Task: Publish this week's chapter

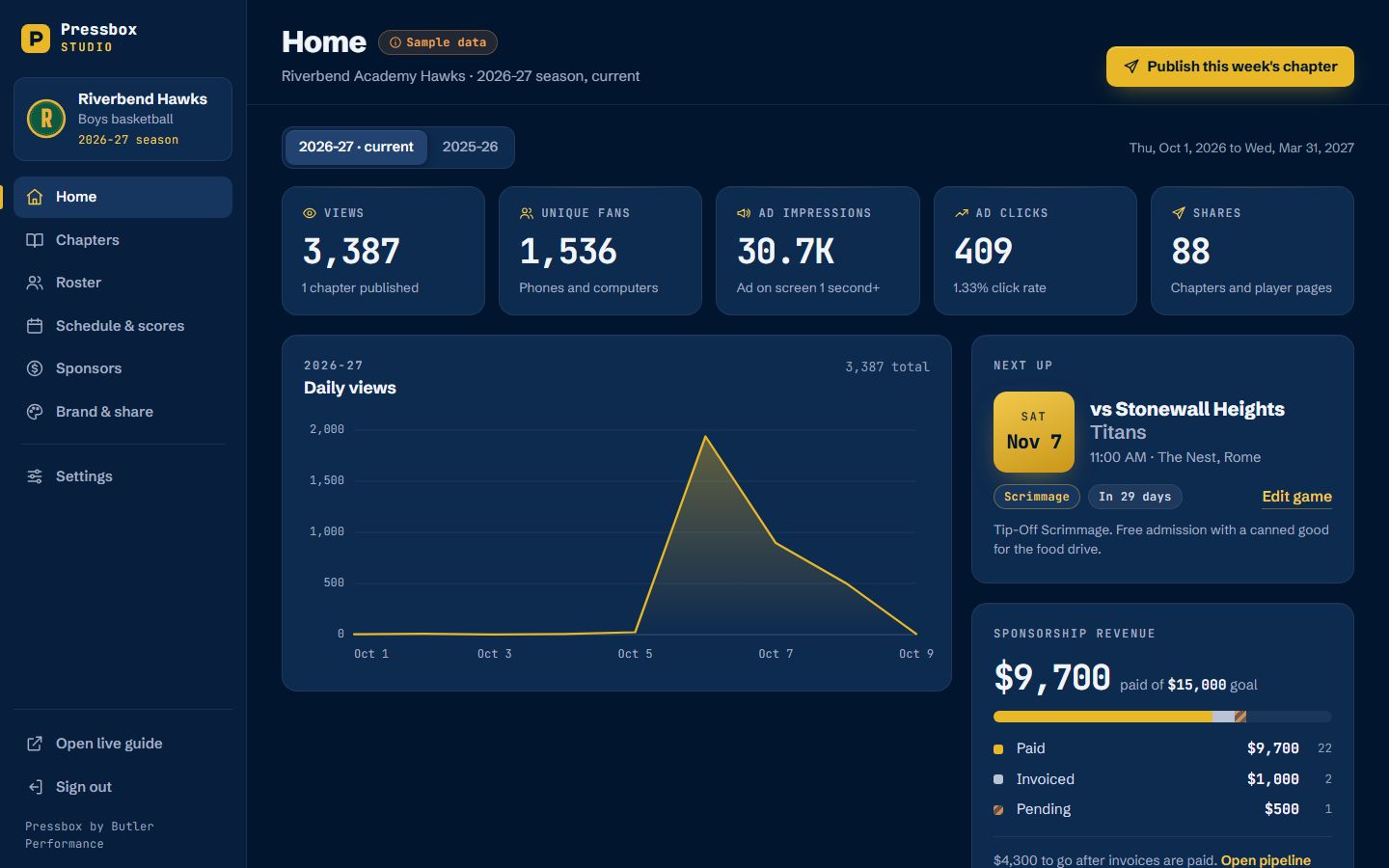Action: coord(1230,67)
